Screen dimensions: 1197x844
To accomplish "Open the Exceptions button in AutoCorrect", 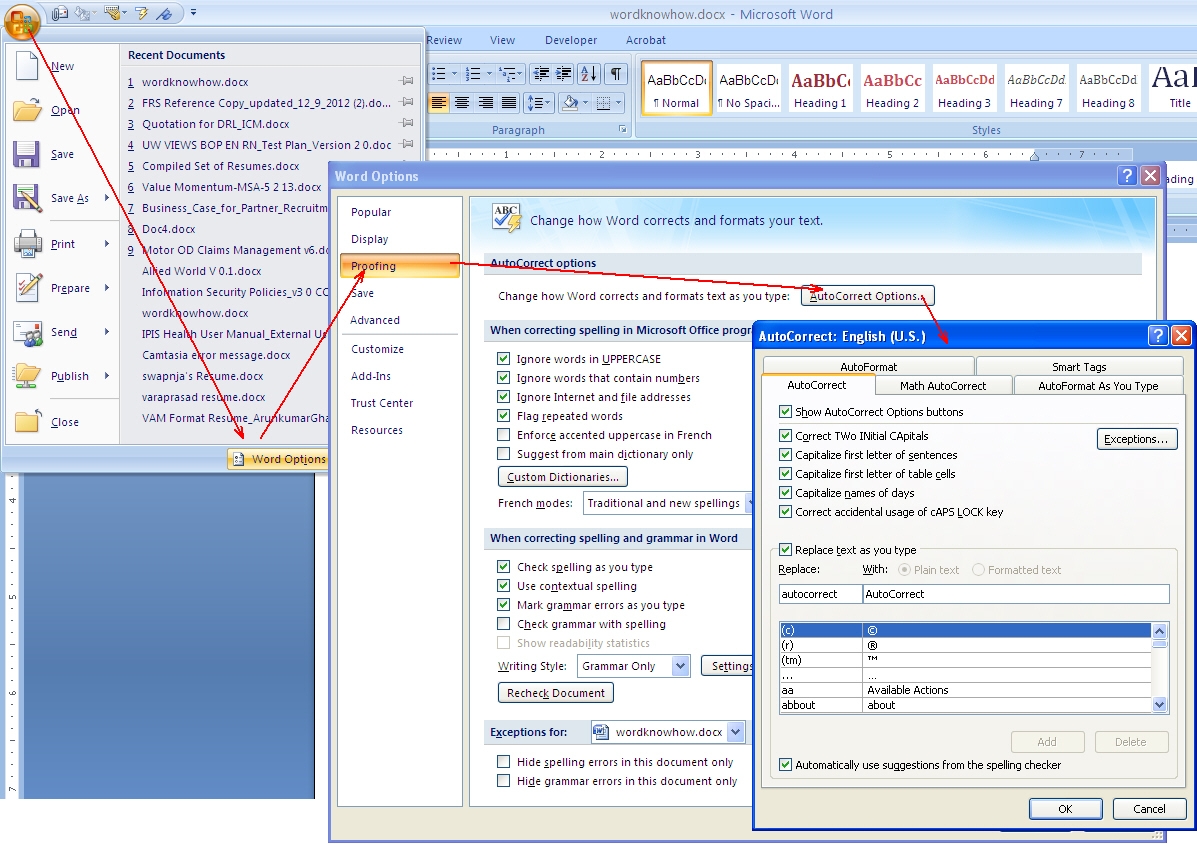I will point(1137,439).
